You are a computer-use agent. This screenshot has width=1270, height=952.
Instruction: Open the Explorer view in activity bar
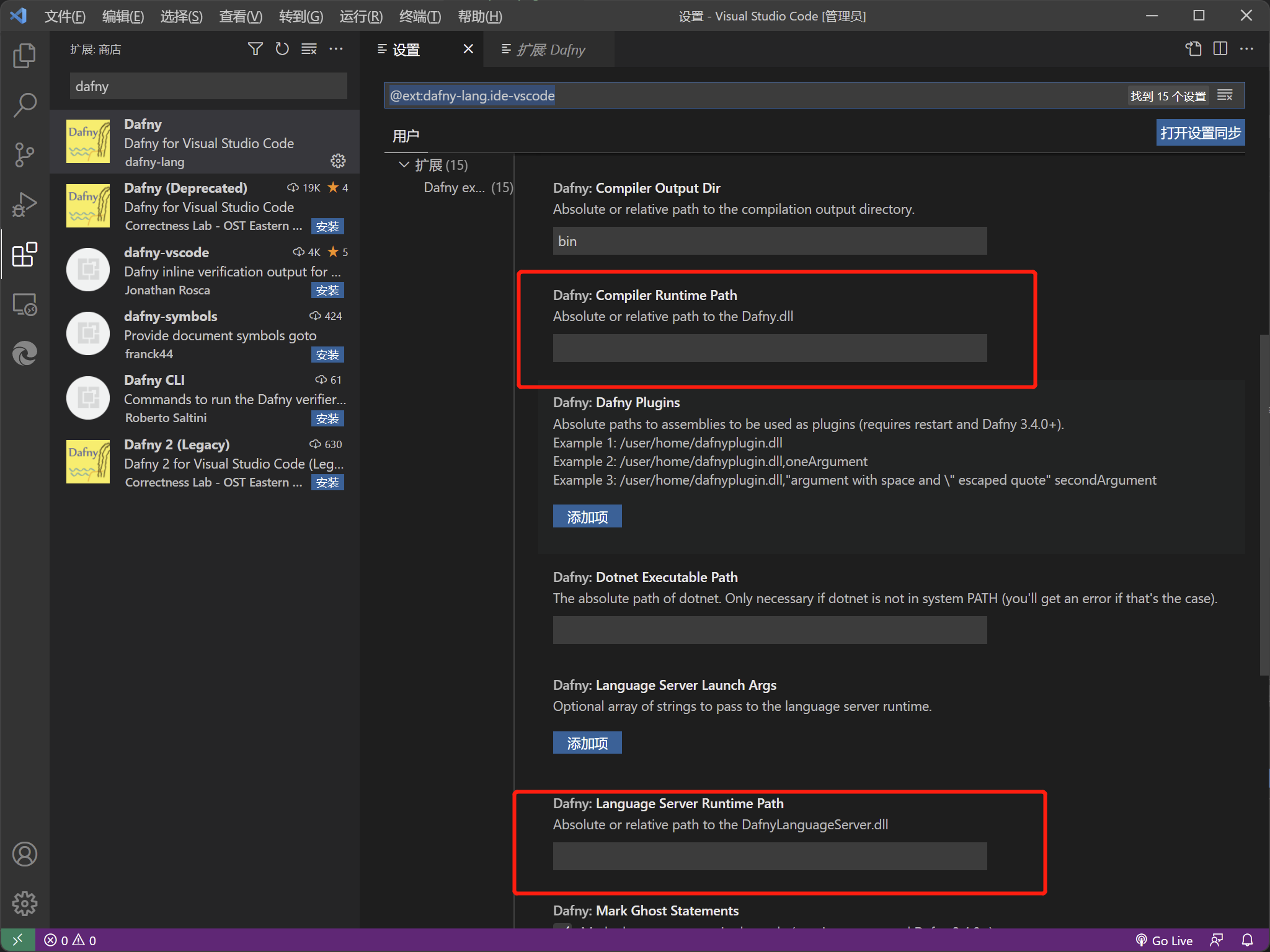point(25,56)
